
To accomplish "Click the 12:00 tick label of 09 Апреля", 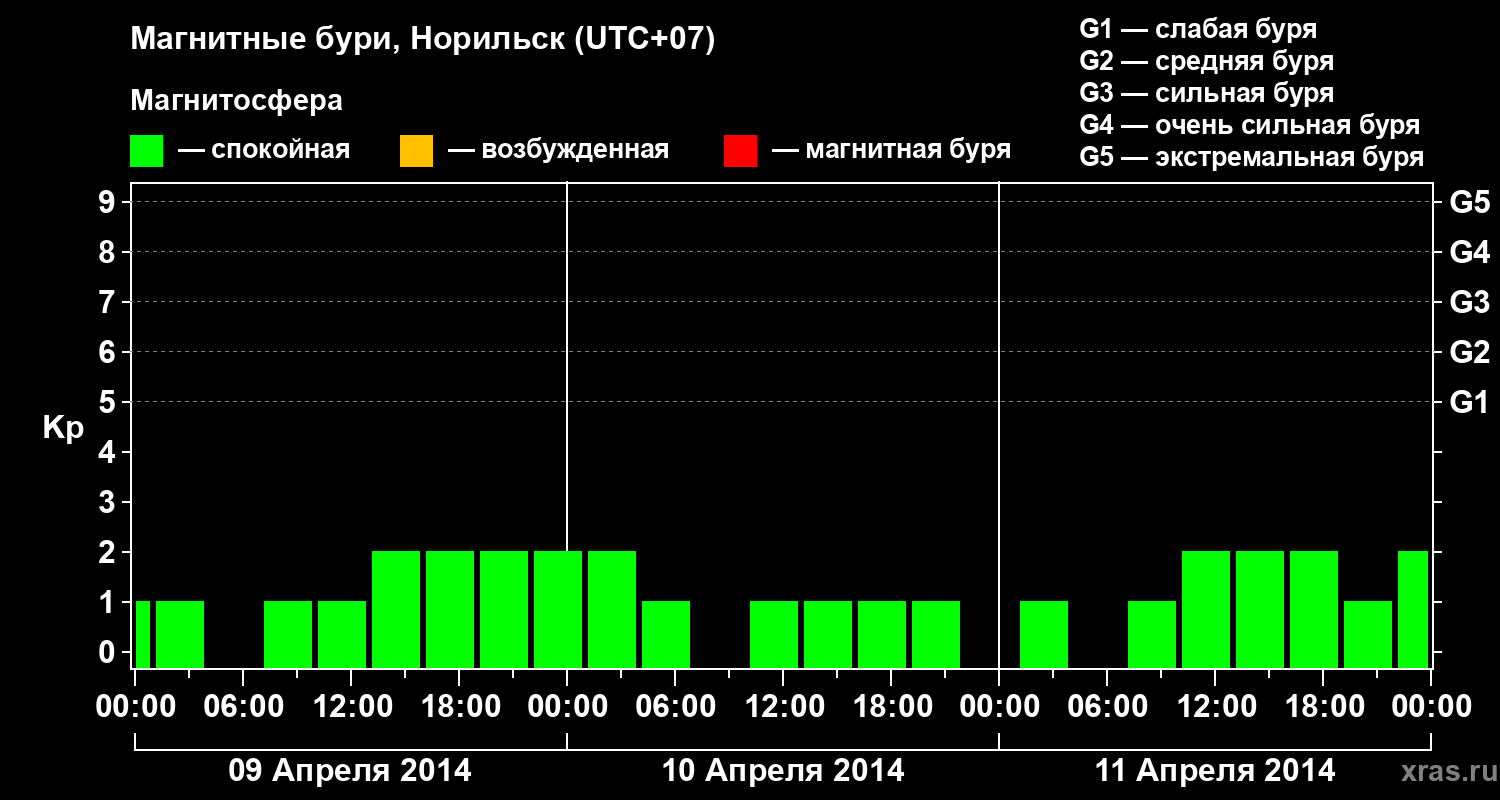I will [351, 707].
